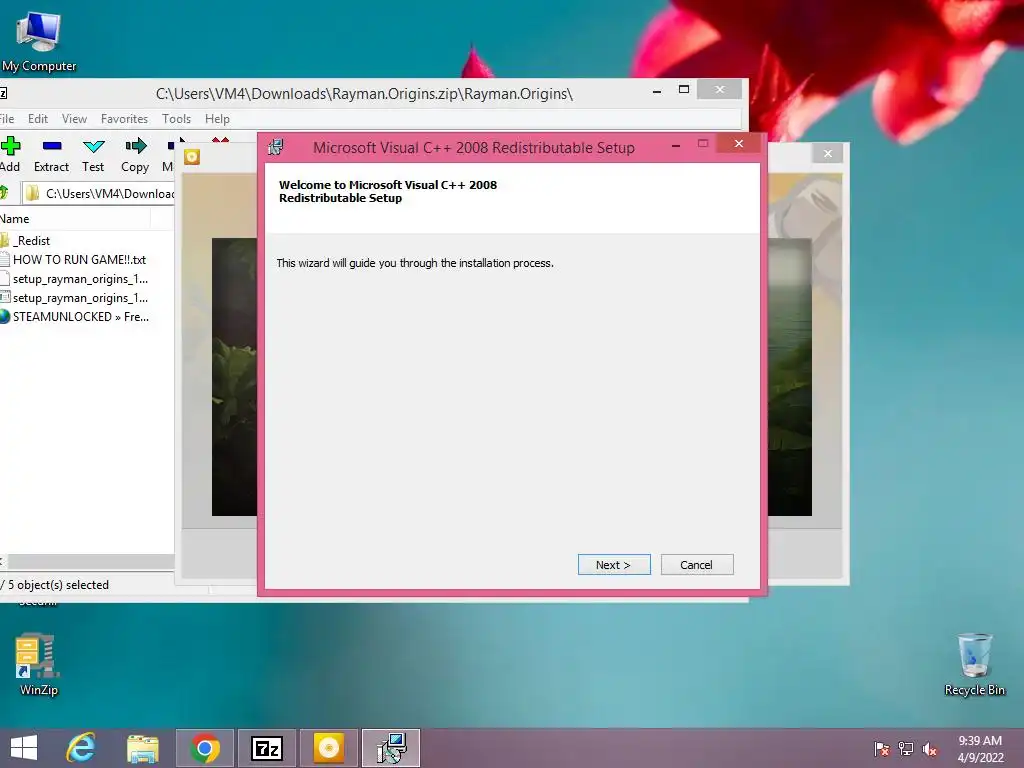Switch to 7-Zip in taskbar
1024x768 pixels.
(266, 748)
